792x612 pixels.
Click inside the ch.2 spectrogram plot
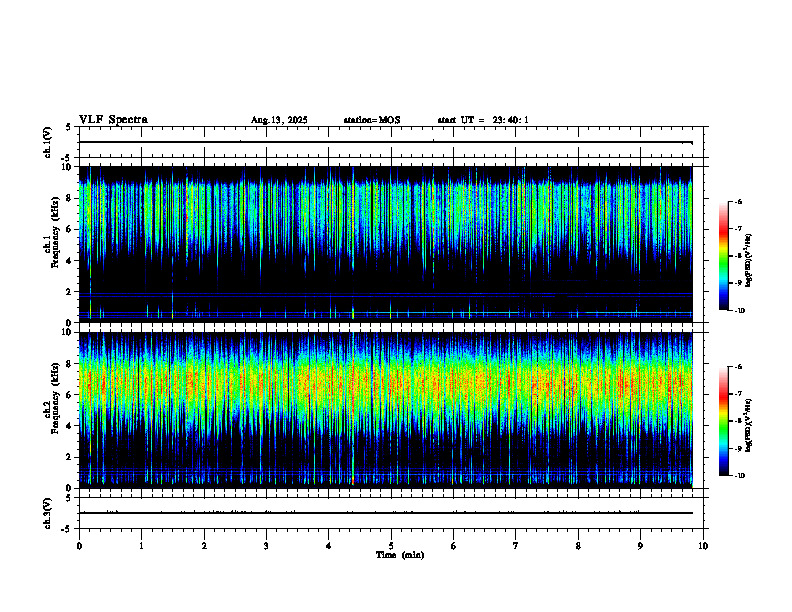[x=385, y=410]
